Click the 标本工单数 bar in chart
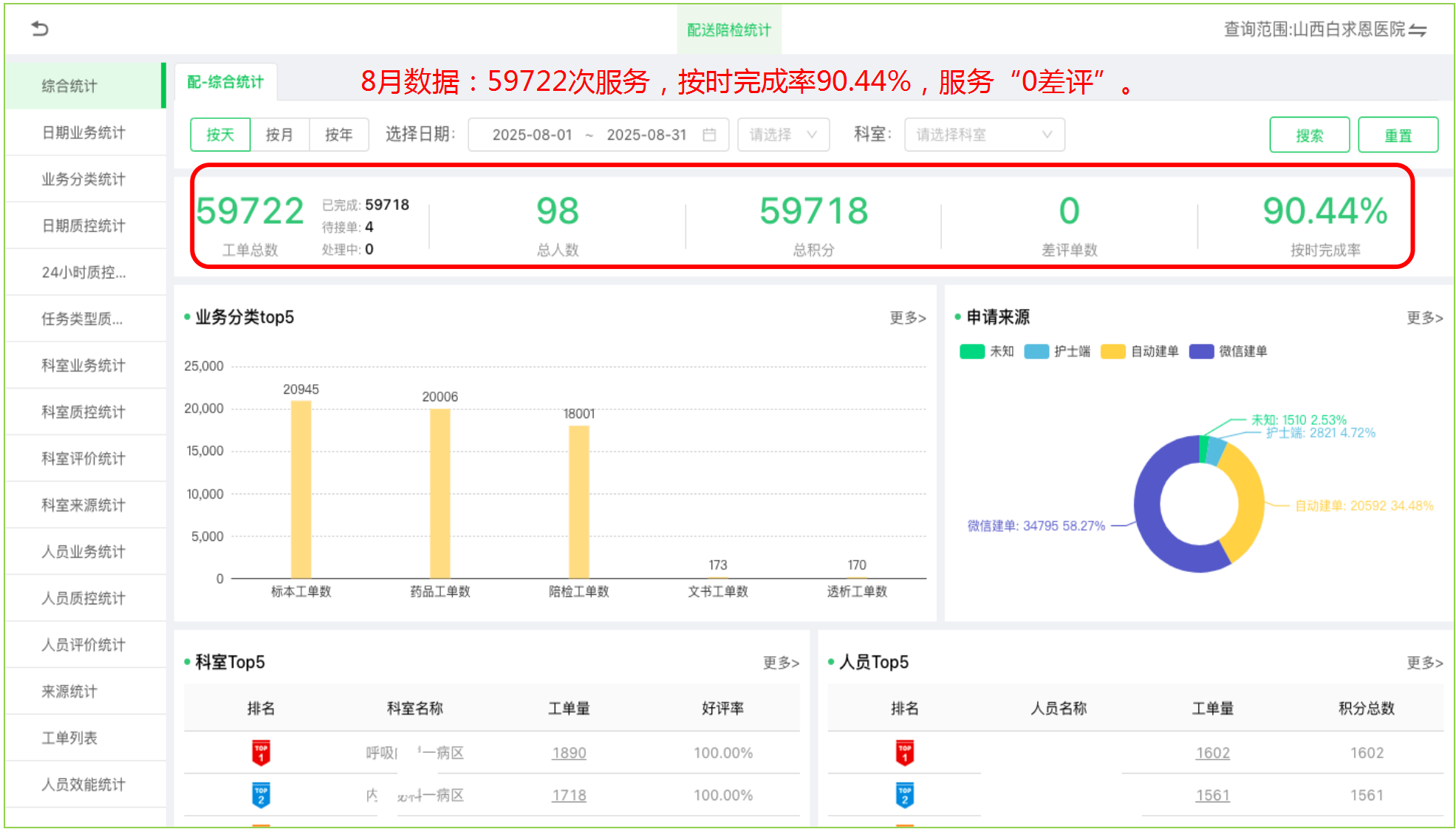 [x=301, y=489]
